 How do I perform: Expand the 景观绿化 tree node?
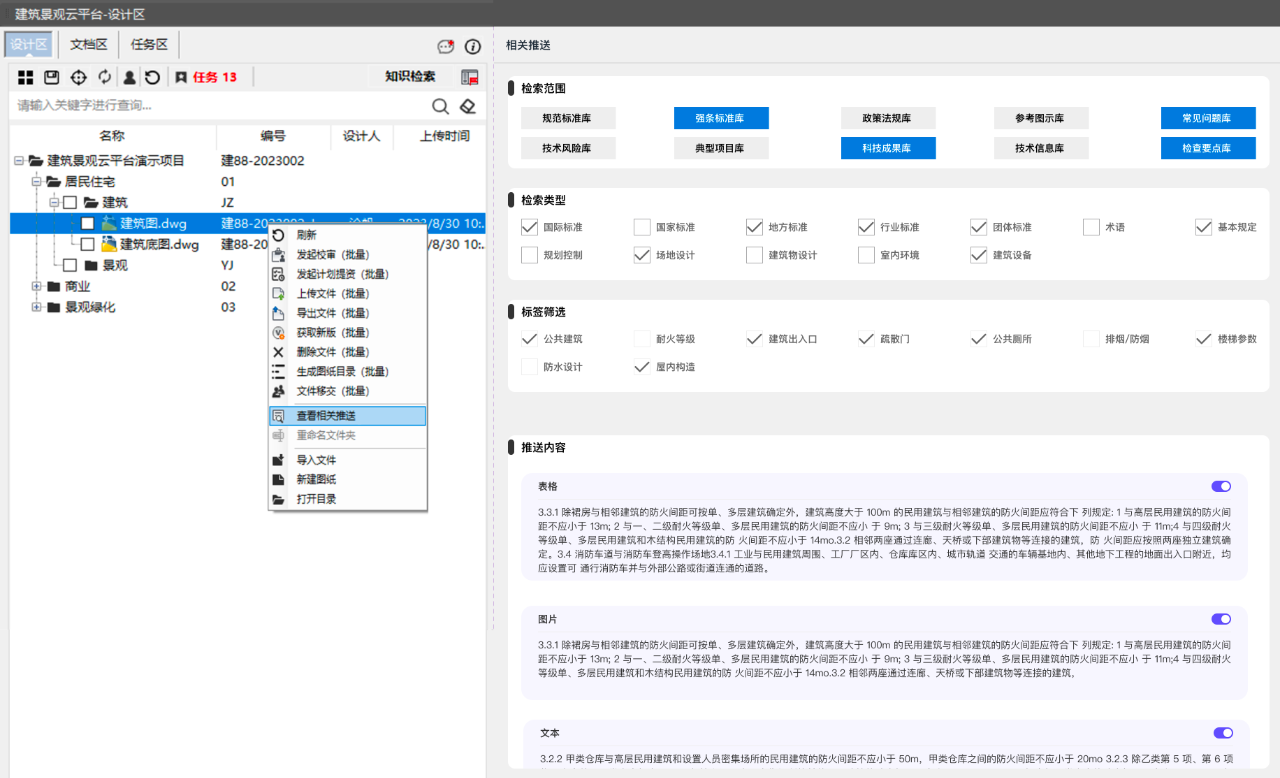pyautogui.click(x=37, y=307)
